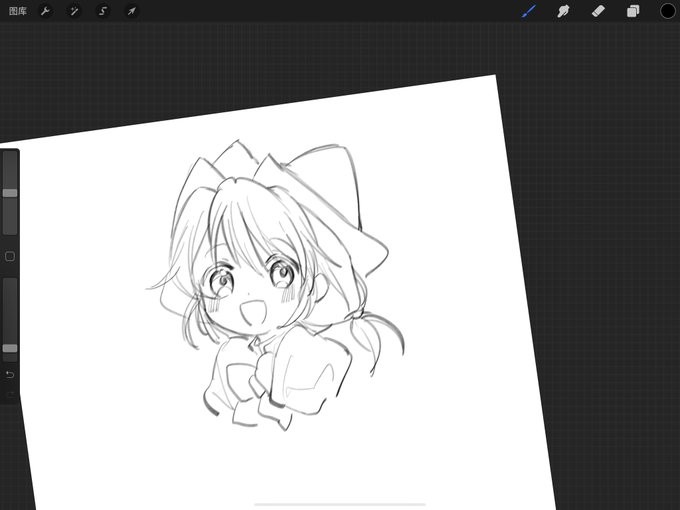Undo the last stroke

[10, 374]
